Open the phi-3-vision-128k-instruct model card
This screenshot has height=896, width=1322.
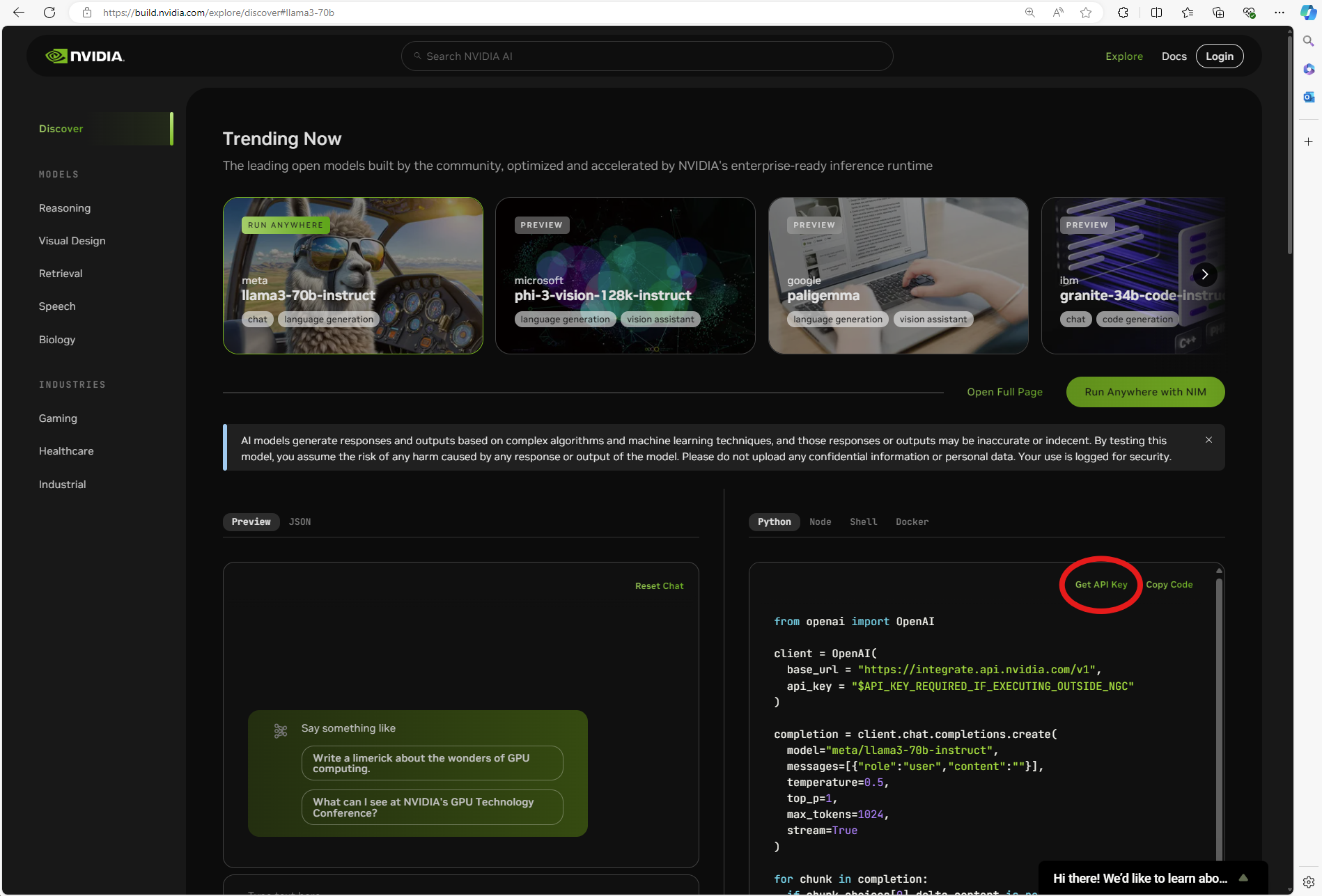(x=625, y=276)
